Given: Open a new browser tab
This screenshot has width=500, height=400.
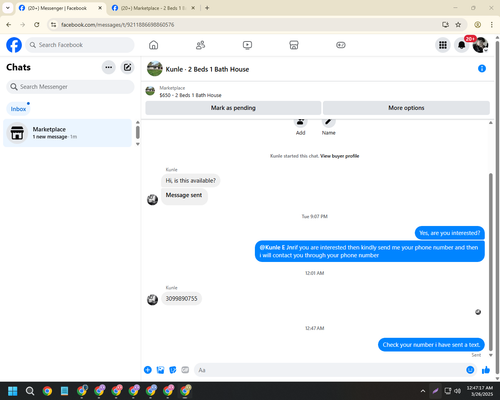Looking at the screenshot, I should [x=207, y=8].
